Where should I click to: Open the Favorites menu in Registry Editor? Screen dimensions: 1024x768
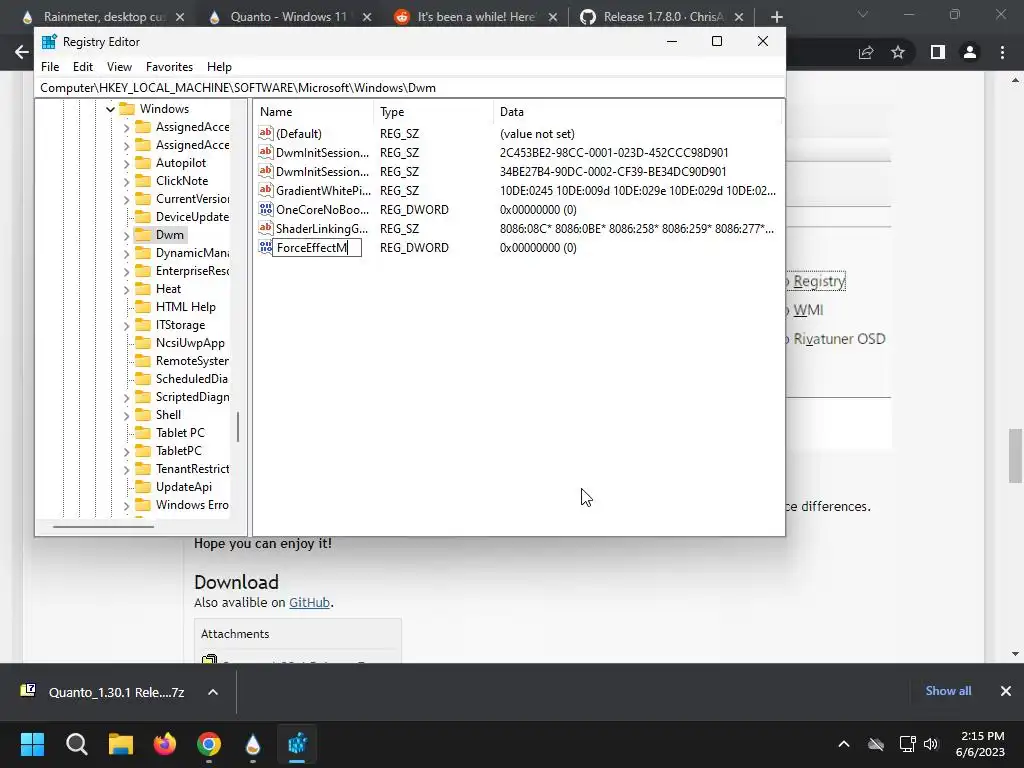(x=169, y=67)
